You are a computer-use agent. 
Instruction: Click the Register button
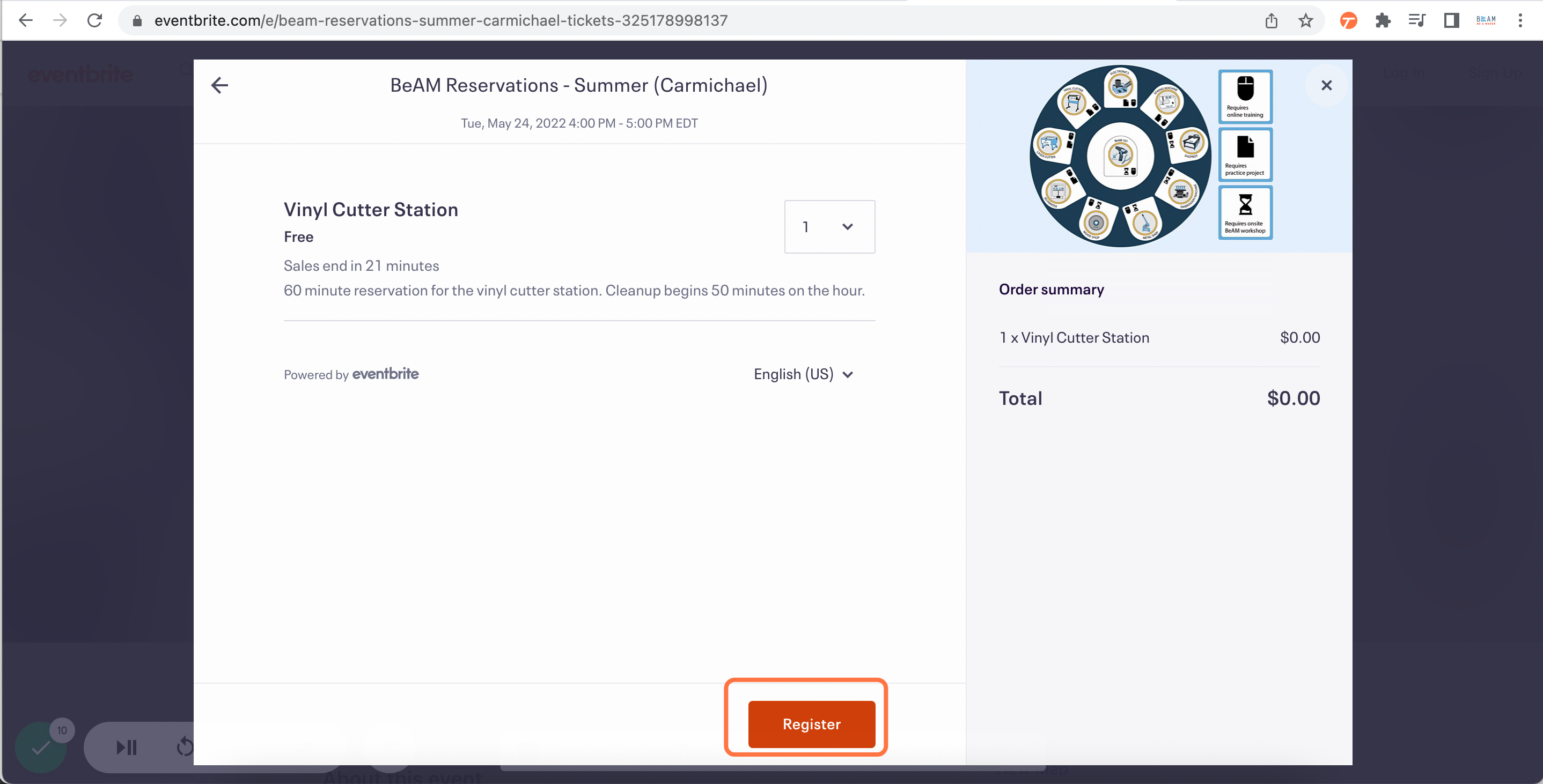(x=812, y=724)
